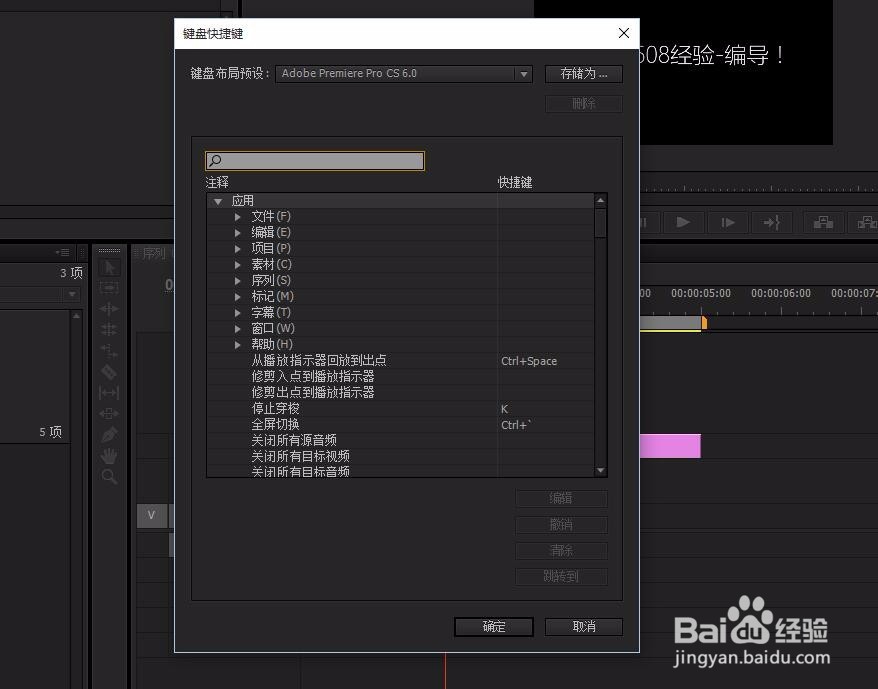
Task: Click the dimmed 清除 button
Action: point(561,551)
